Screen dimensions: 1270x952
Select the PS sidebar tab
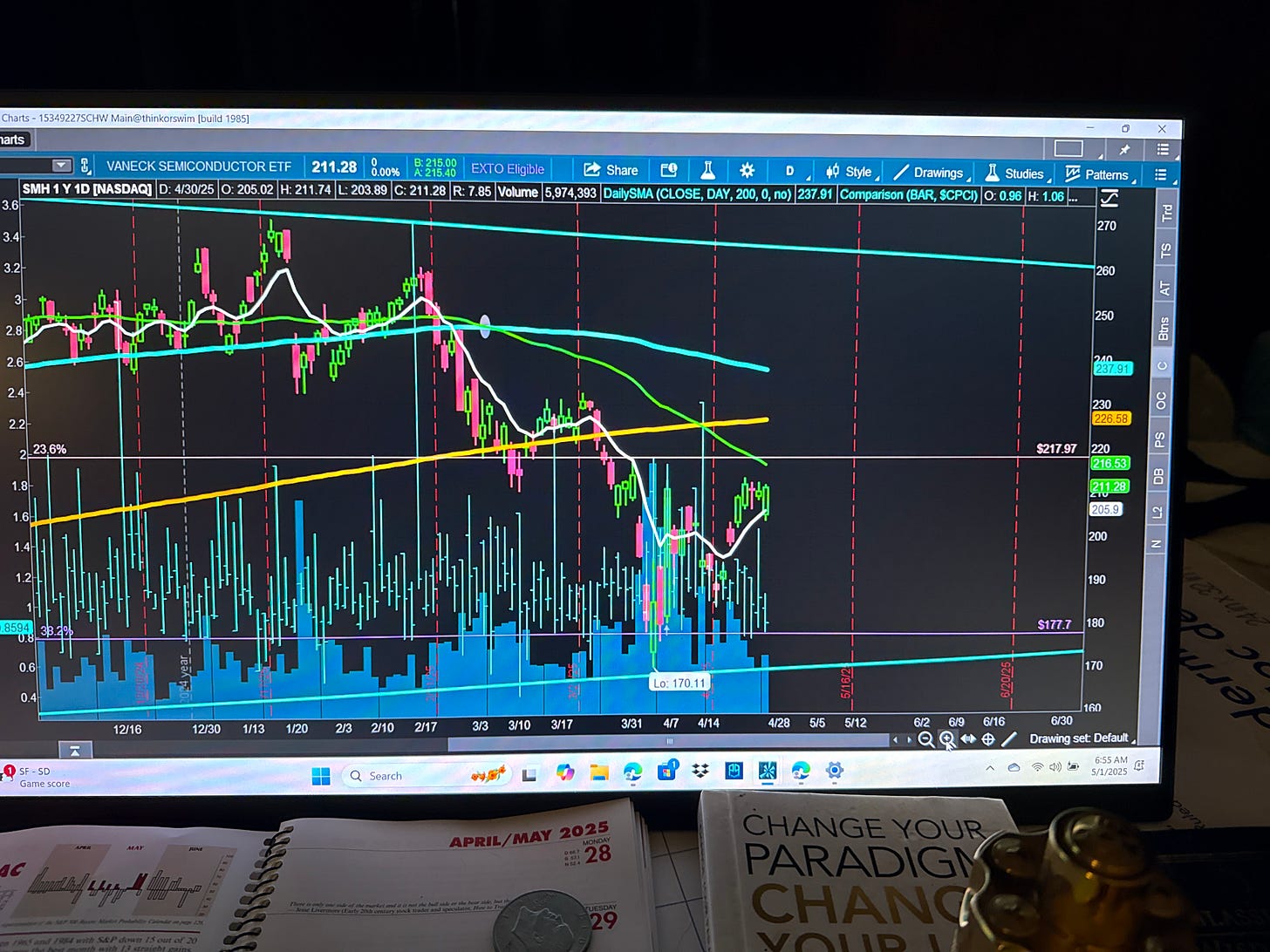[x=1160, y=439]
